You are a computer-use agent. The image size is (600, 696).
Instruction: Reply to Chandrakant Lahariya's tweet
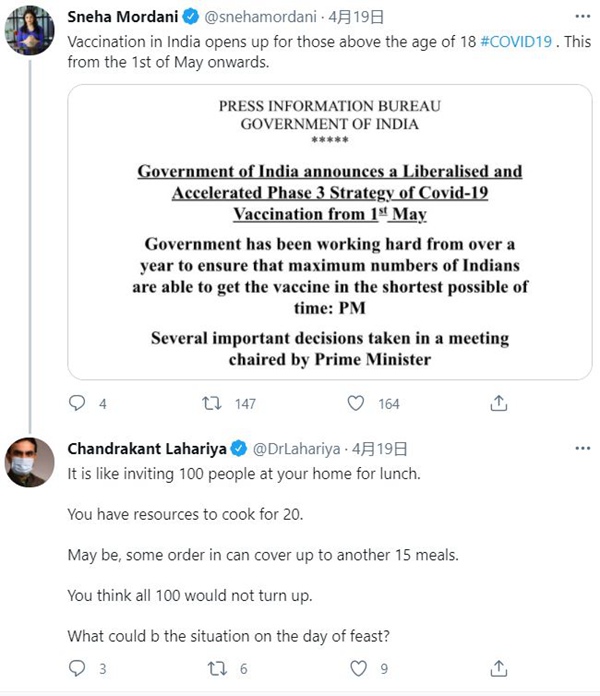point(78,669)
